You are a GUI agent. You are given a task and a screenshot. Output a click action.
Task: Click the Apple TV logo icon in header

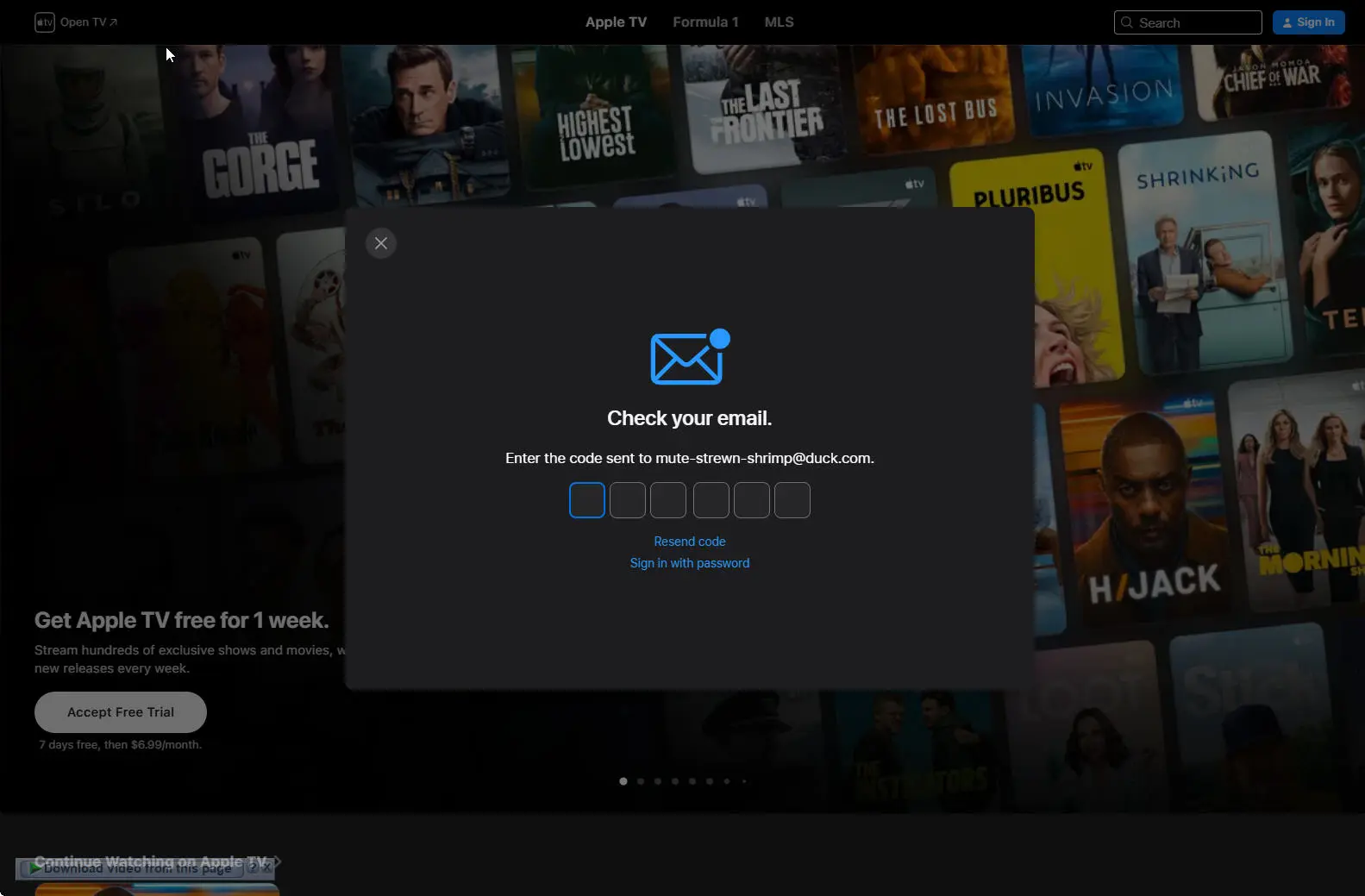click(45, 22)
